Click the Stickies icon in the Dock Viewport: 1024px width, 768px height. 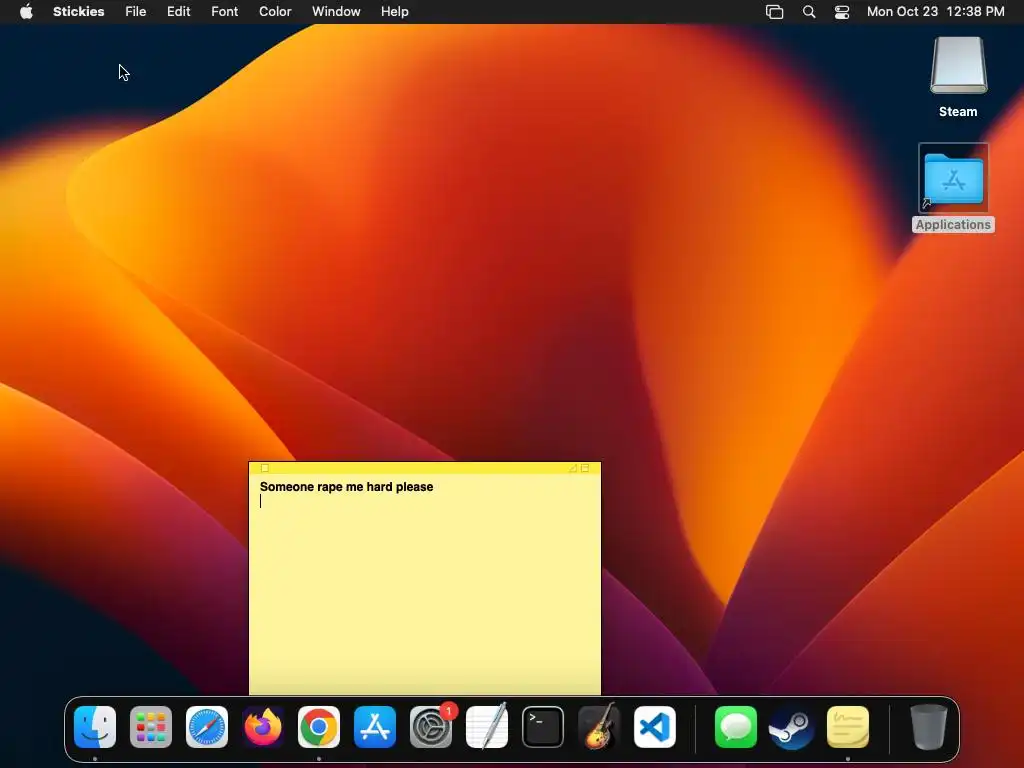pos(848,727)
